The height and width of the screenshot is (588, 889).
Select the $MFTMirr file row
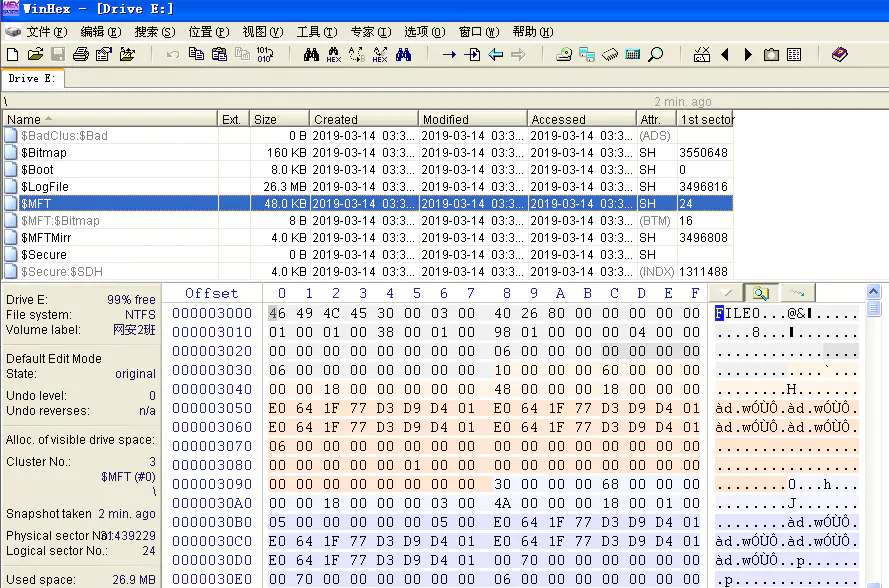[368, 238]
